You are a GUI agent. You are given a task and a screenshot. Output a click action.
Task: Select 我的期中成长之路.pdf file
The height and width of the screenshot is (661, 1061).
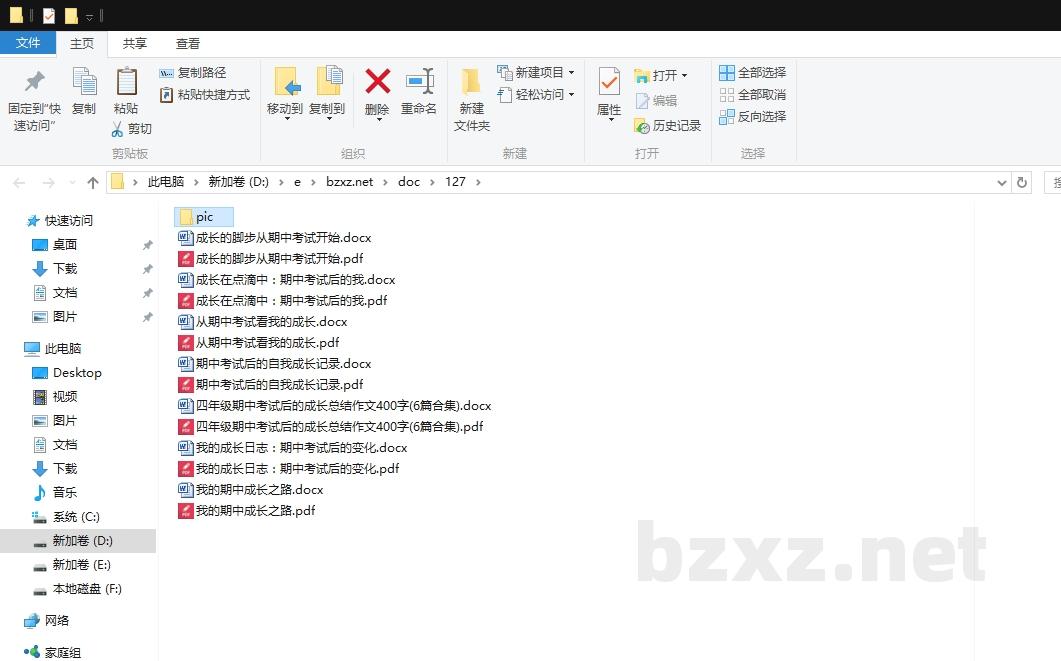click(x=255, y=511)
